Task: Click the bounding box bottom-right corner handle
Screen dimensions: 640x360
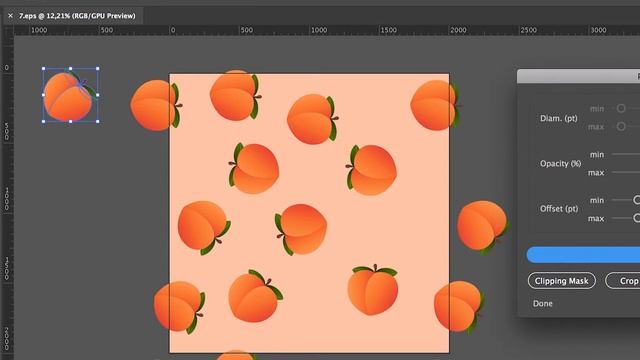Action: click(98, 121)
